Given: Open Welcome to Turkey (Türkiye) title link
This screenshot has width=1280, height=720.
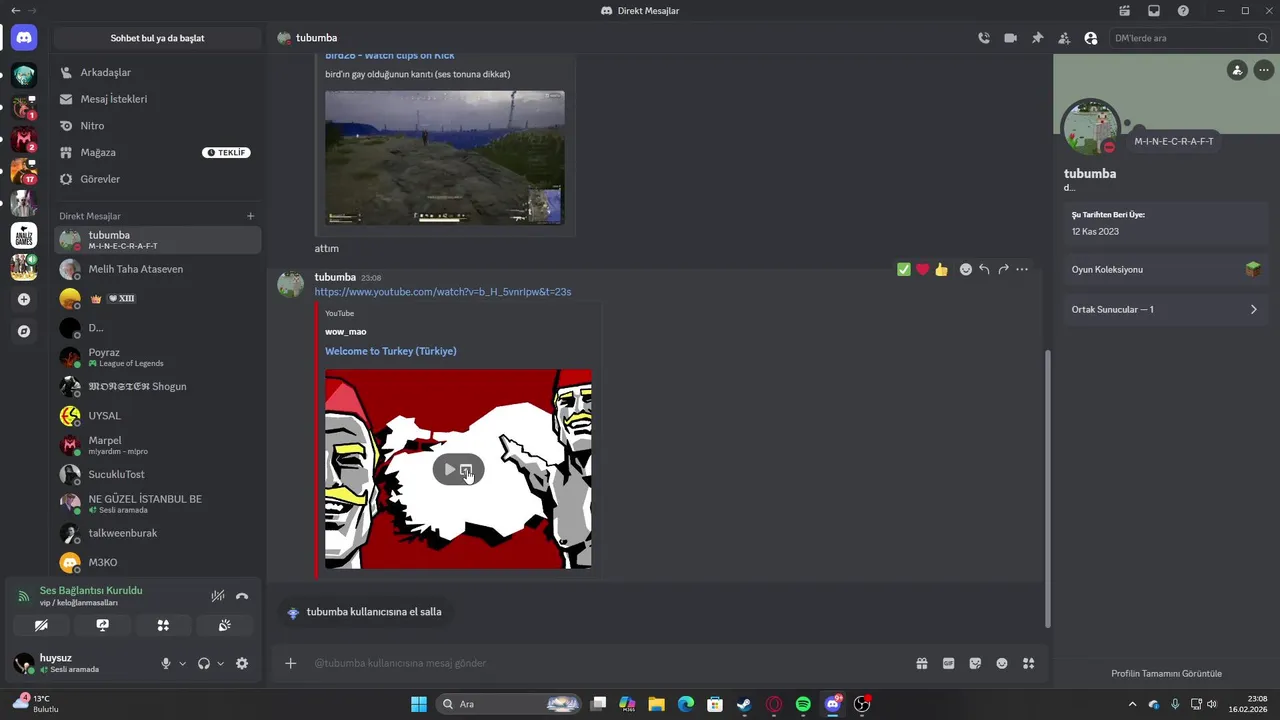Looking at the screenshot, I should pos(391,351).
